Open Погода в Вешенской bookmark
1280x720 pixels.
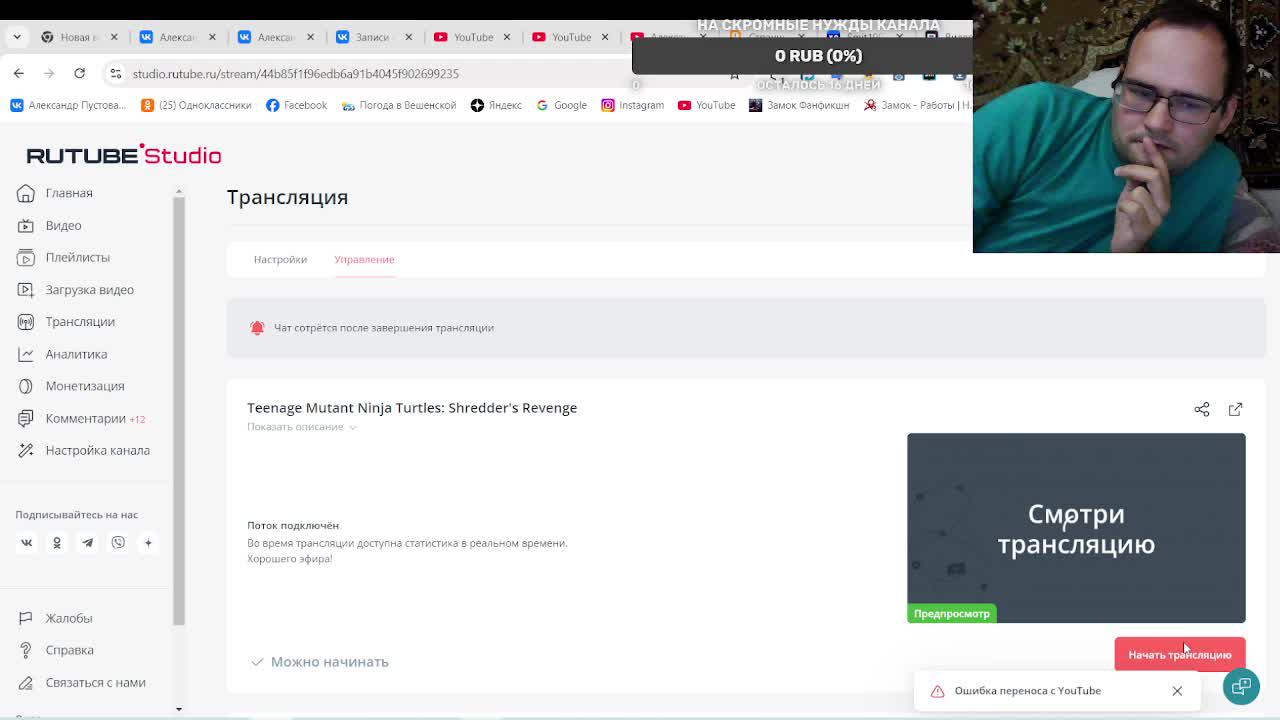tap(398, 105)
